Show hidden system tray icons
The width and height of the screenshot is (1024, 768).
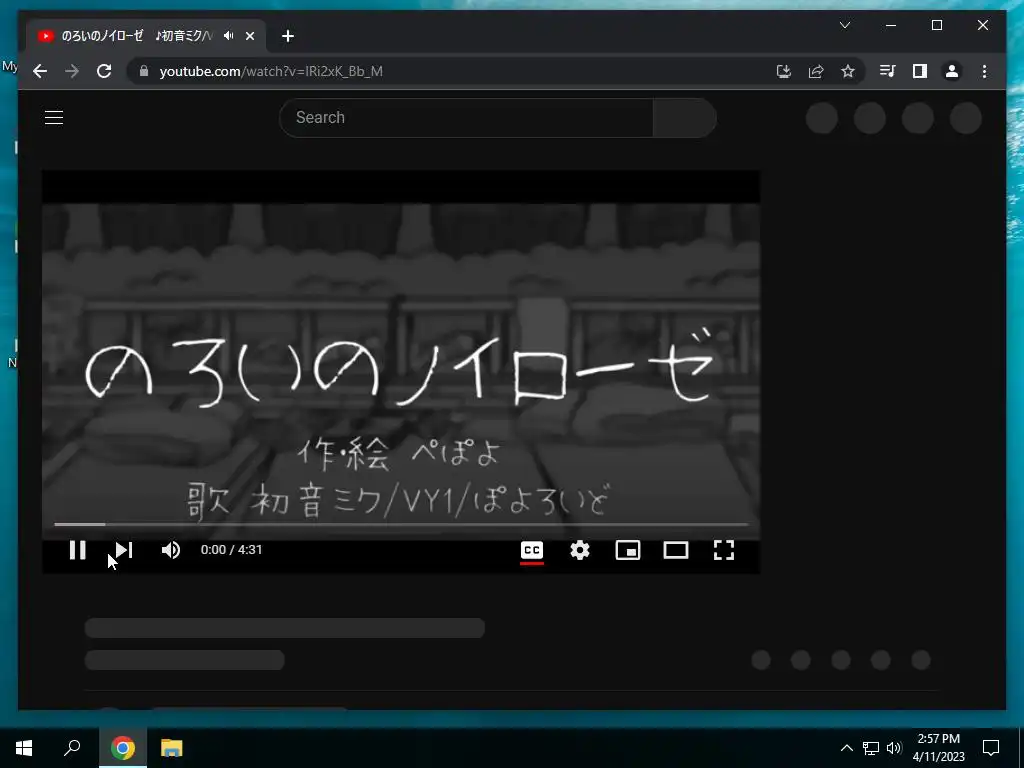(846, 748)
